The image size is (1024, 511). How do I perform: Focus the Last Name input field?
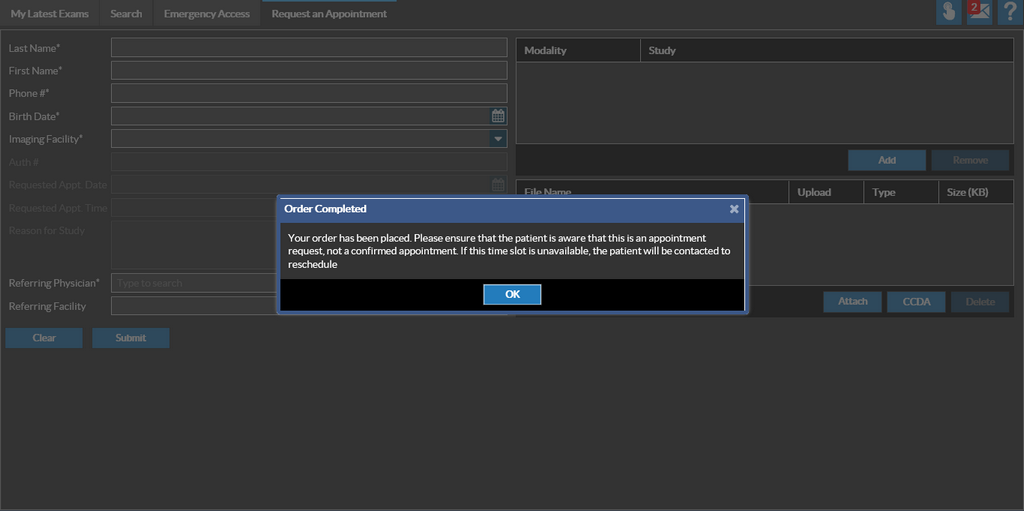[x=309, y=48]
